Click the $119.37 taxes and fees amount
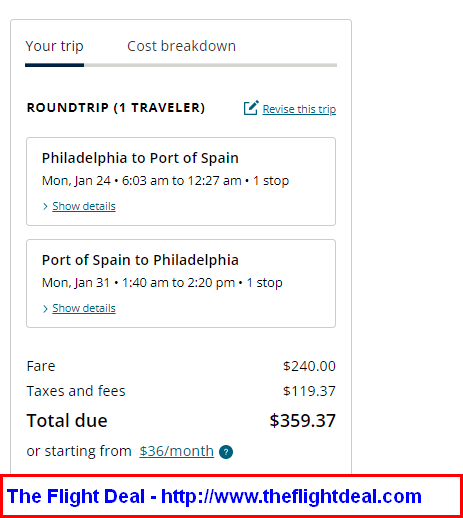Viewport: 463px width, 518px height. pos(309,391)
